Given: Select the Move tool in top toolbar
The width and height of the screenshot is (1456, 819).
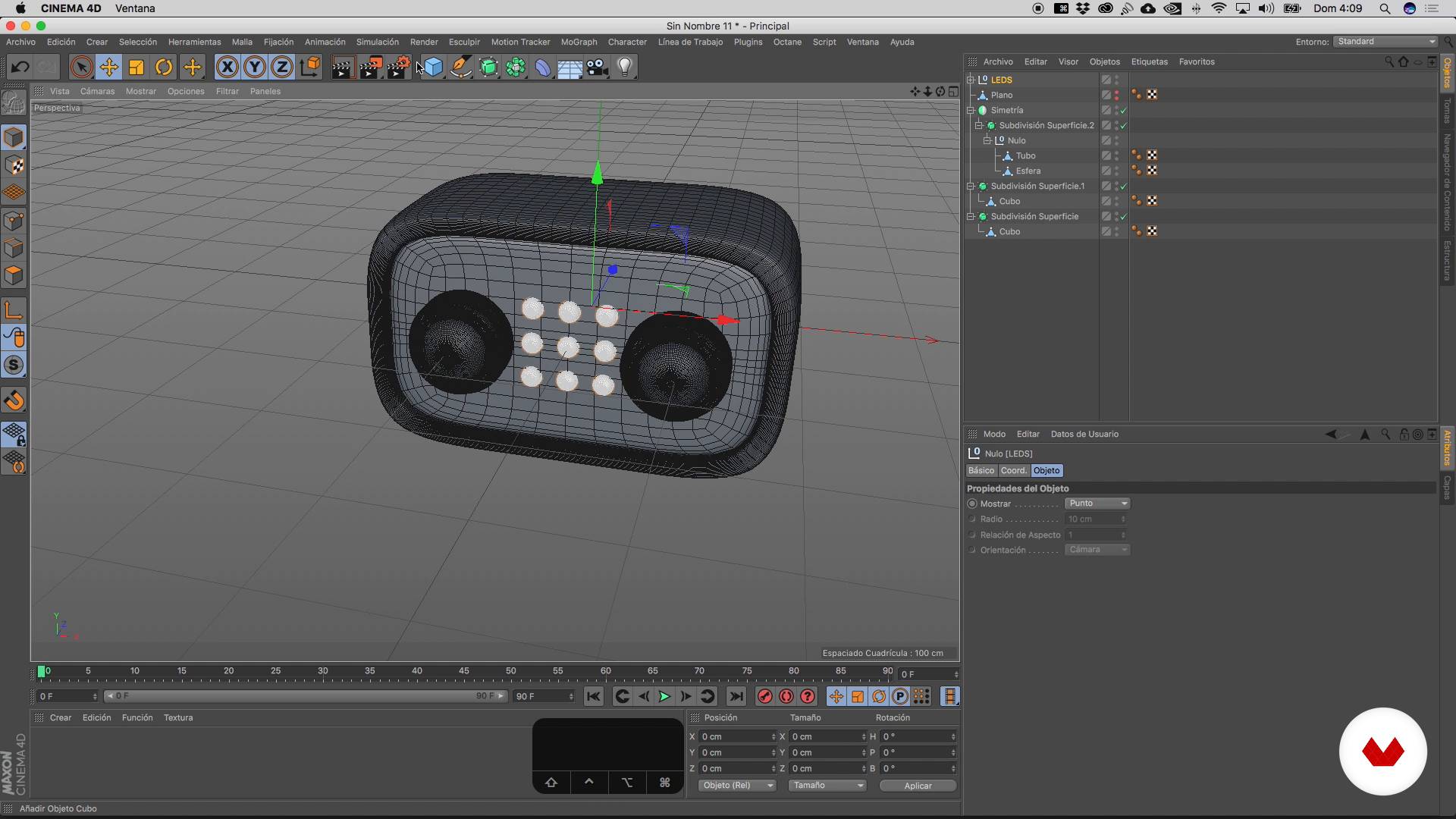Looking at the screenshot, I should 108,67.
